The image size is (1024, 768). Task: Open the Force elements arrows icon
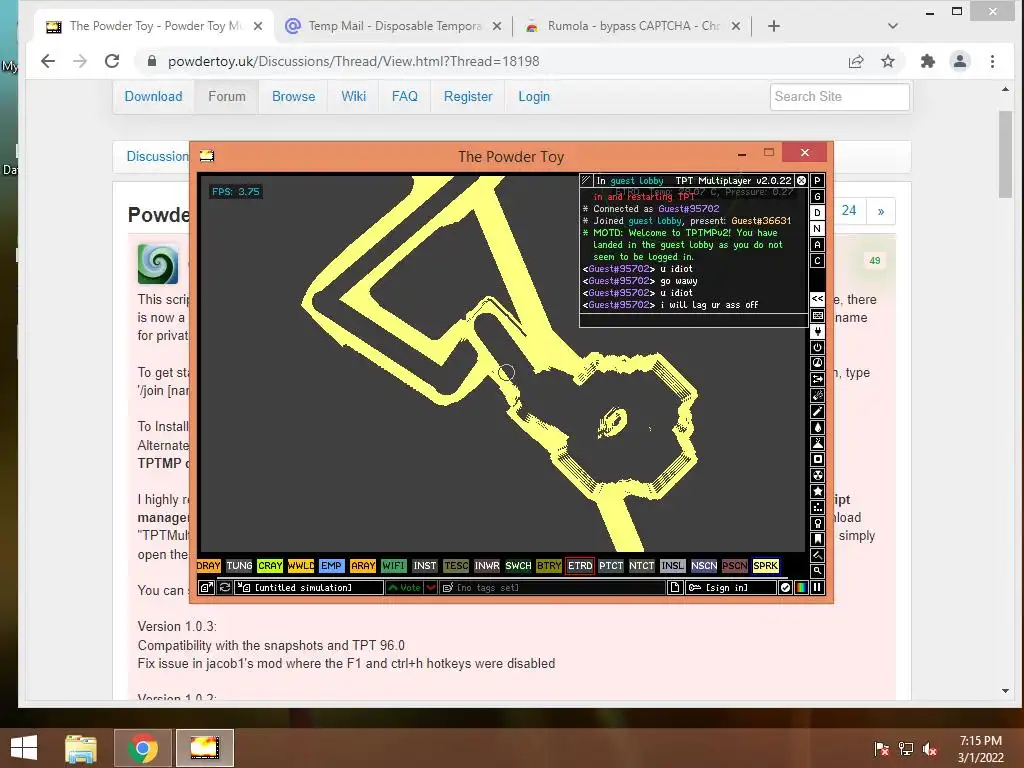(817, 379)
